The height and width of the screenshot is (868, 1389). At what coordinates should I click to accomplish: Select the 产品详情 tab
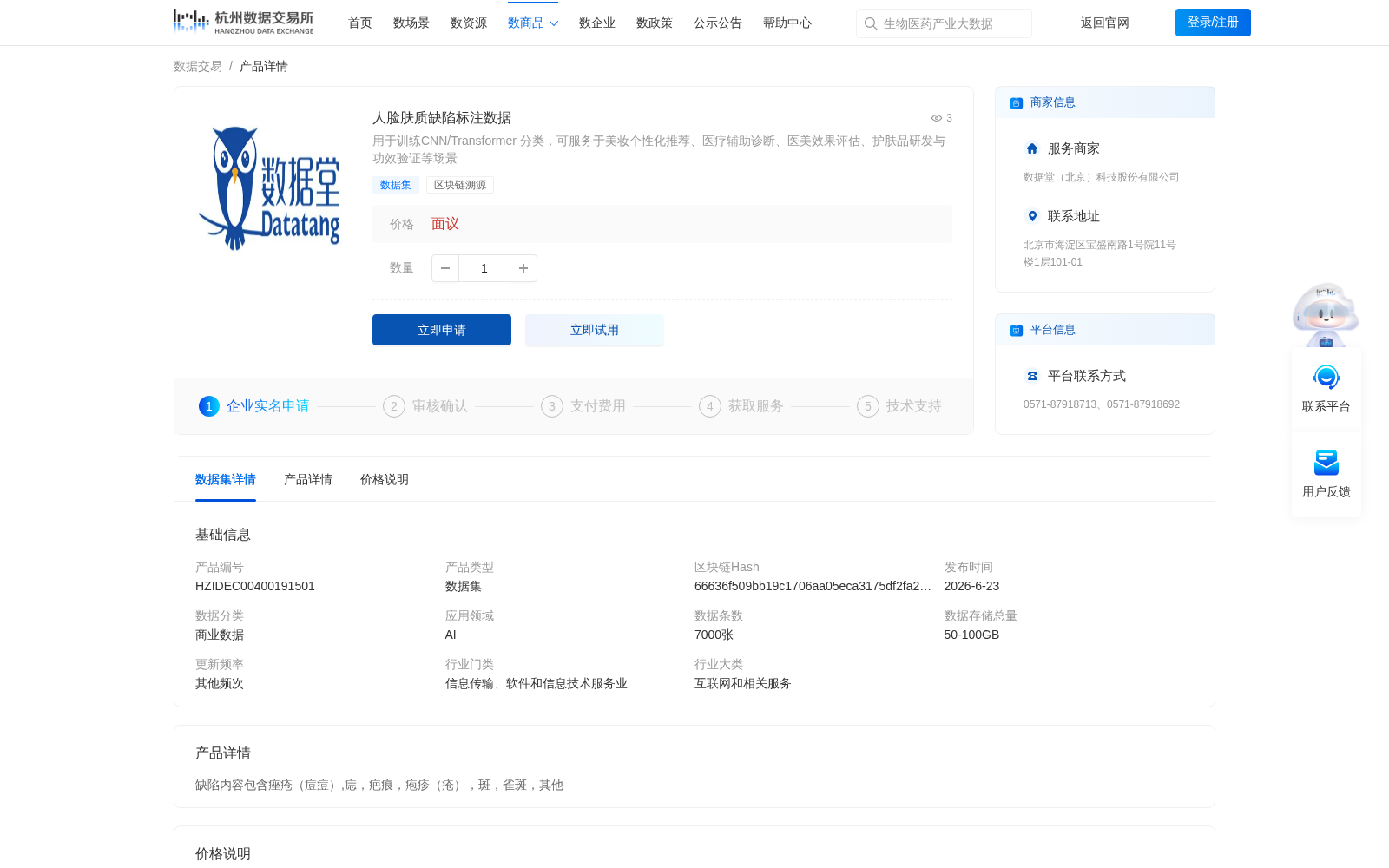pos(308,480)
